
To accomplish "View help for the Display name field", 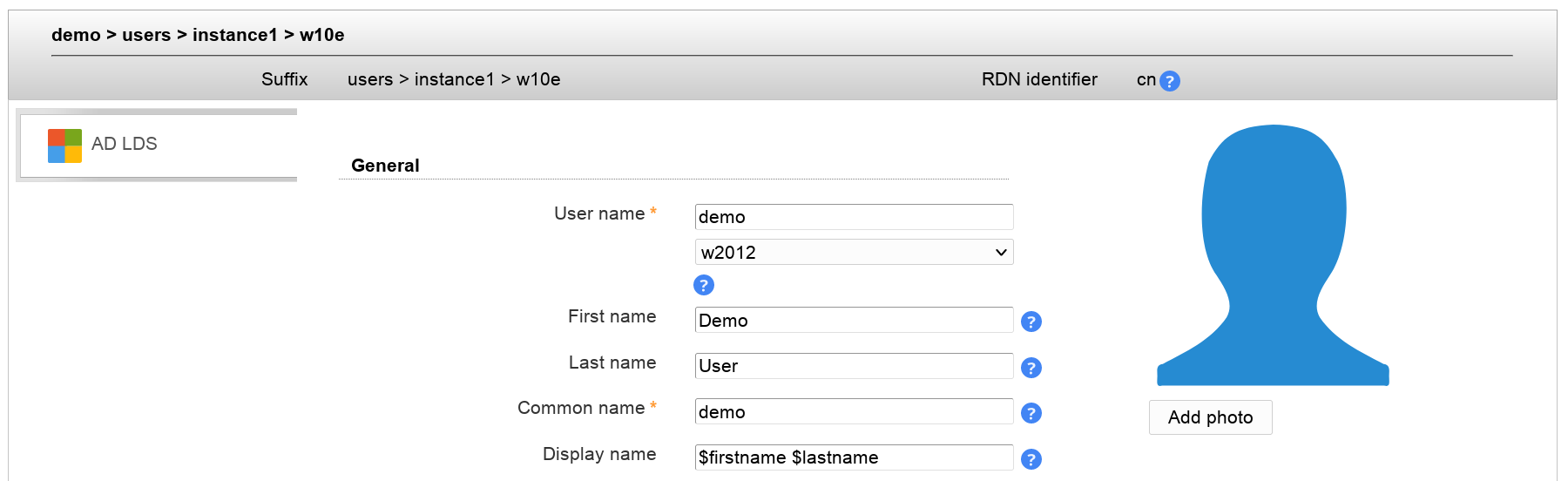I will 1031,459.
